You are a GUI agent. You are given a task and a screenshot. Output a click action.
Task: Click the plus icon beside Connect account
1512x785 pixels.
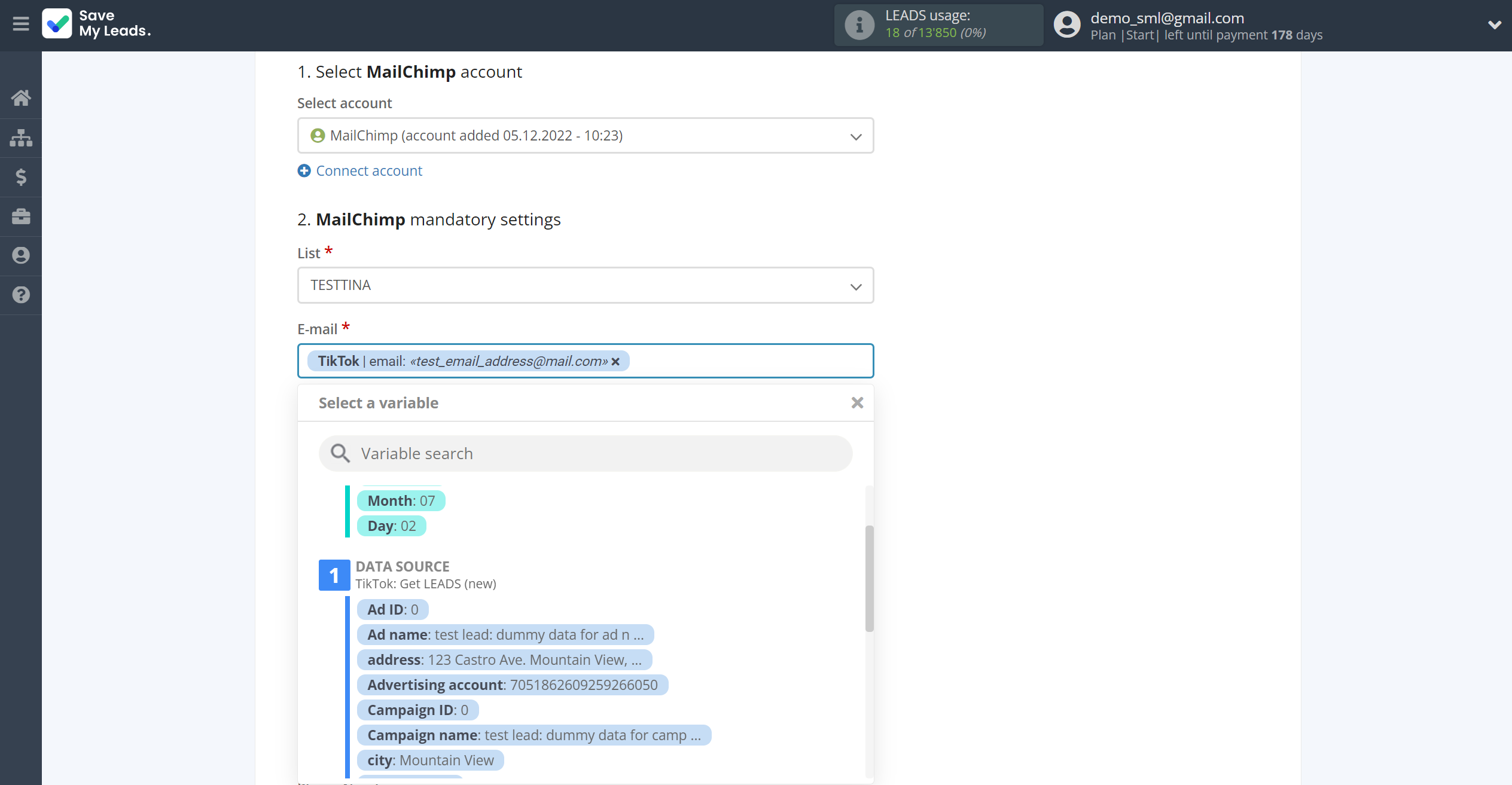pyautogui.click(x=304, y=171)
